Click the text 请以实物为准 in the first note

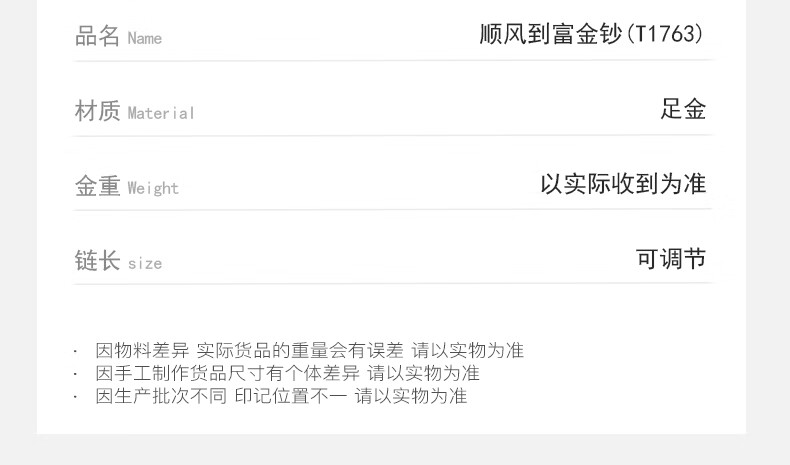[x=468, y=350]
